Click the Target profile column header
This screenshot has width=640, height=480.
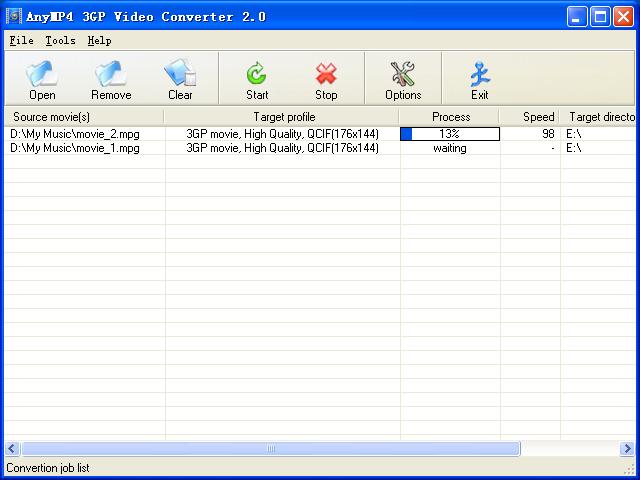282,117
